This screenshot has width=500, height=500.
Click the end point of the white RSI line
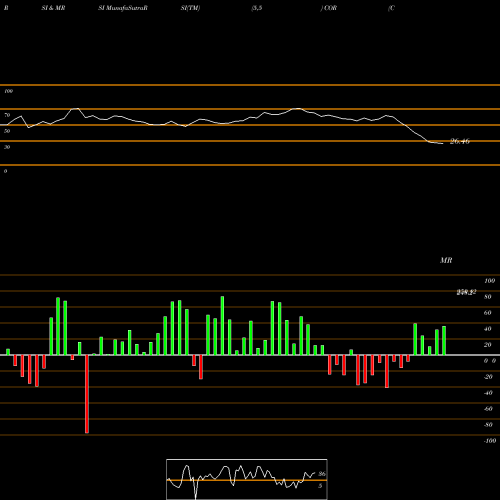443,143
